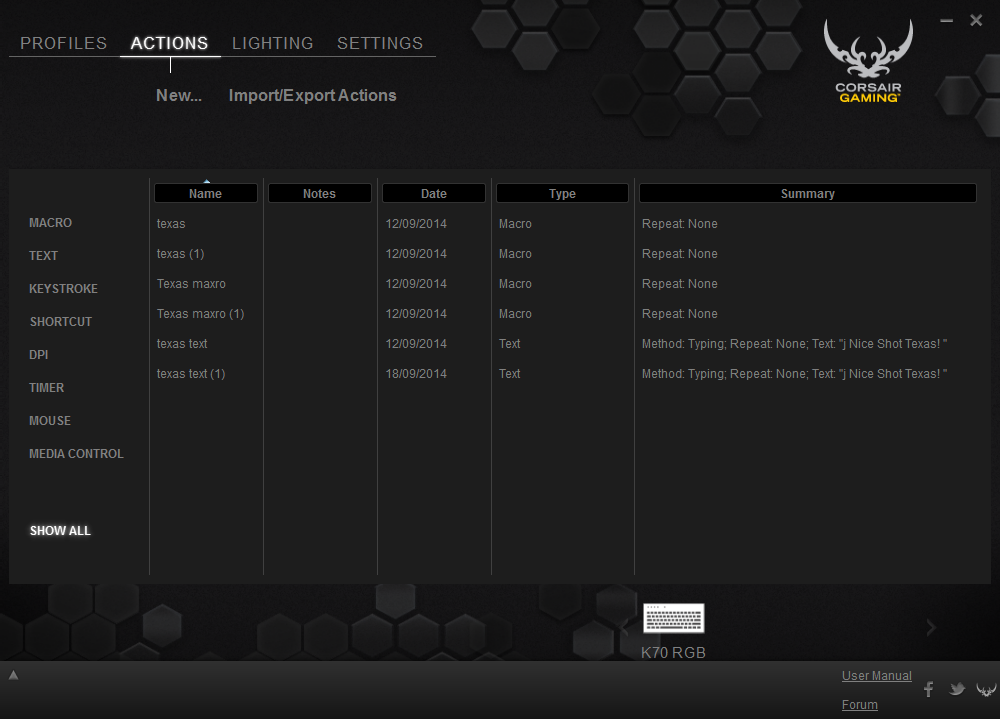This screenshot has height=719, width=1000.
Task: Sort by the Summary column header
Action: (x=807, y=193)
